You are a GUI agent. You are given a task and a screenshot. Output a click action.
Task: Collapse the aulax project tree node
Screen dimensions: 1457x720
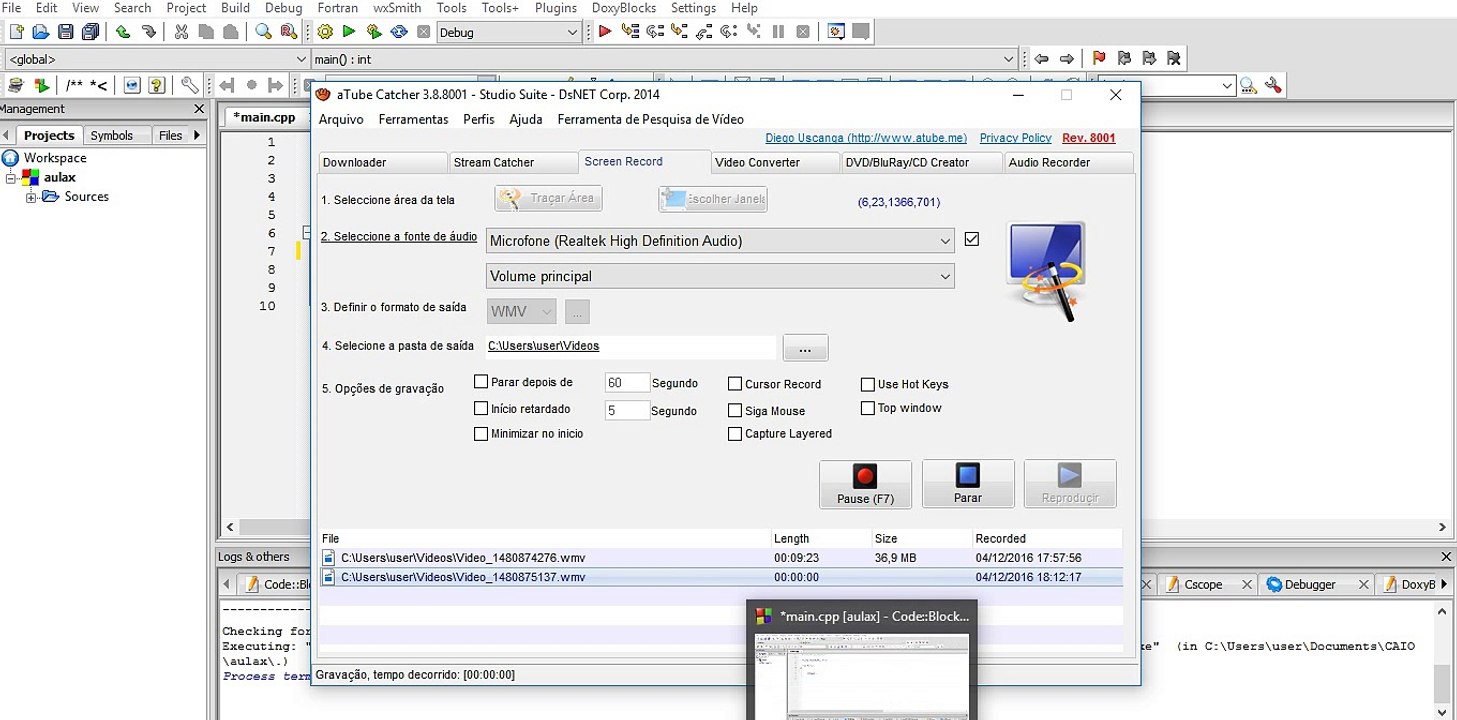click(12, 178)
